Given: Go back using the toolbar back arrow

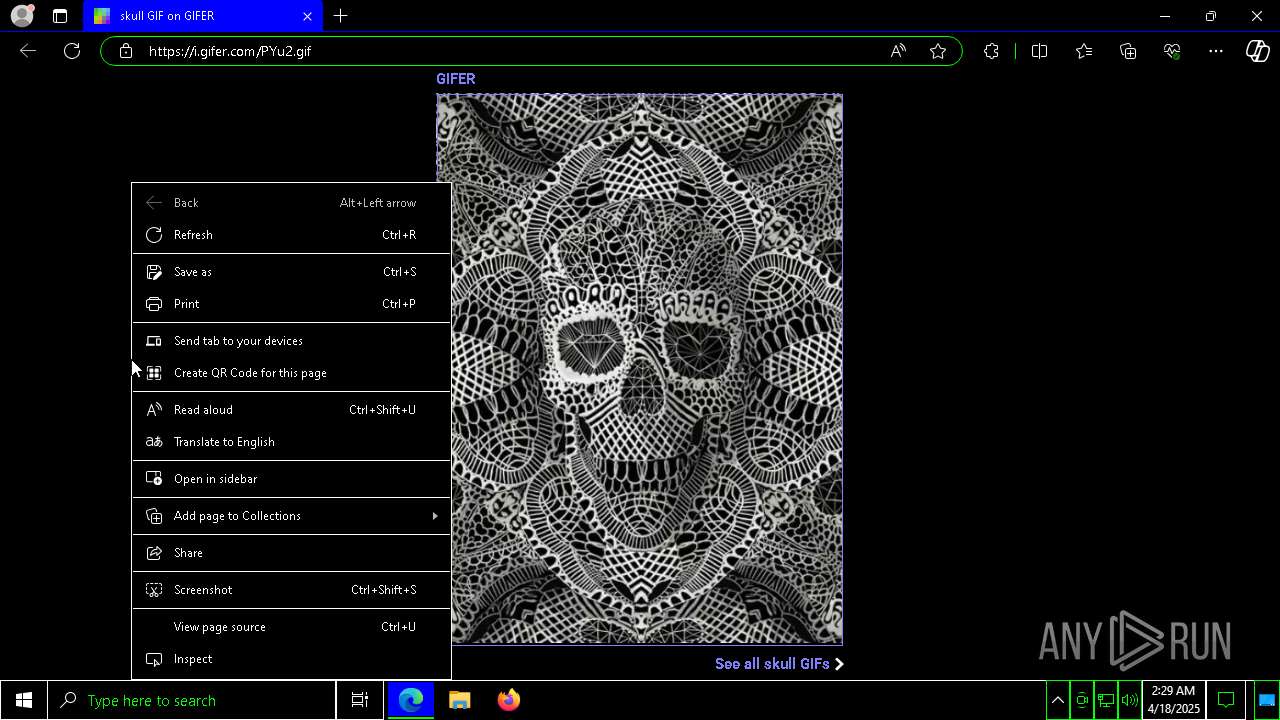Looking at the screenshot, I should [x=28, y=51].
